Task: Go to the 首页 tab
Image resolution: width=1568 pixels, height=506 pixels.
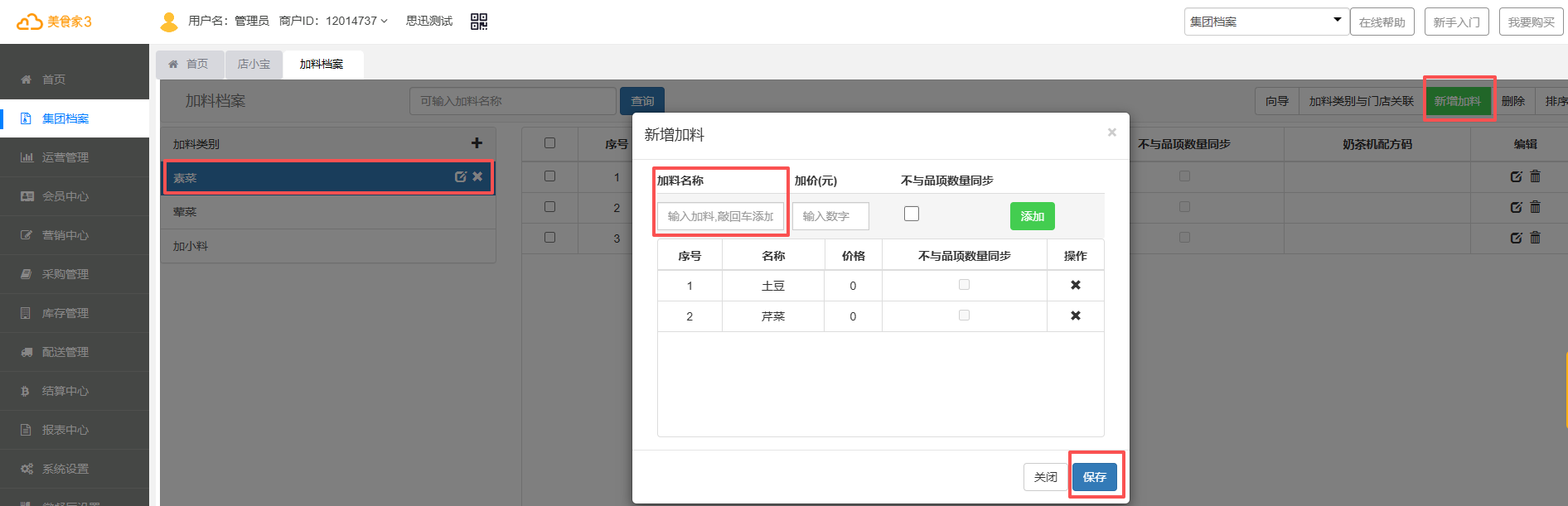Action: point(190,64)
